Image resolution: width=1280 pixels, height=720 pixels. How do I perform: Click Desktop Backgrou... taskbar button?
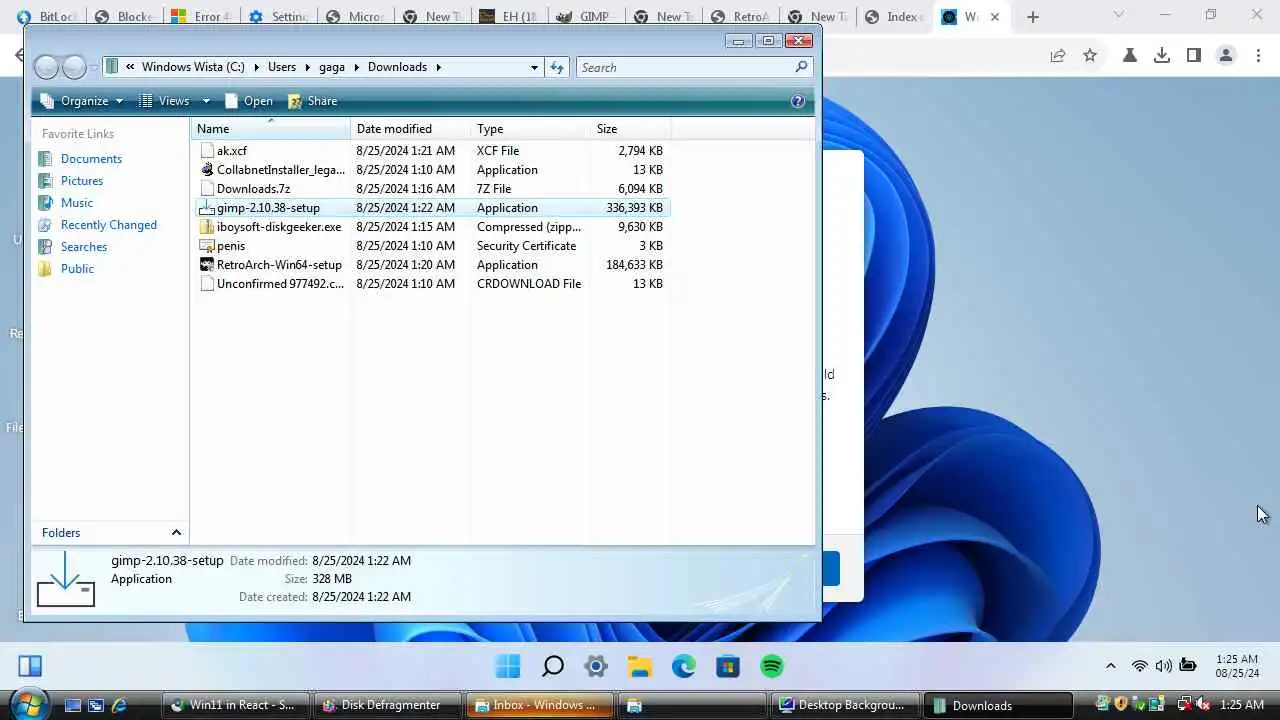[846, 705]
